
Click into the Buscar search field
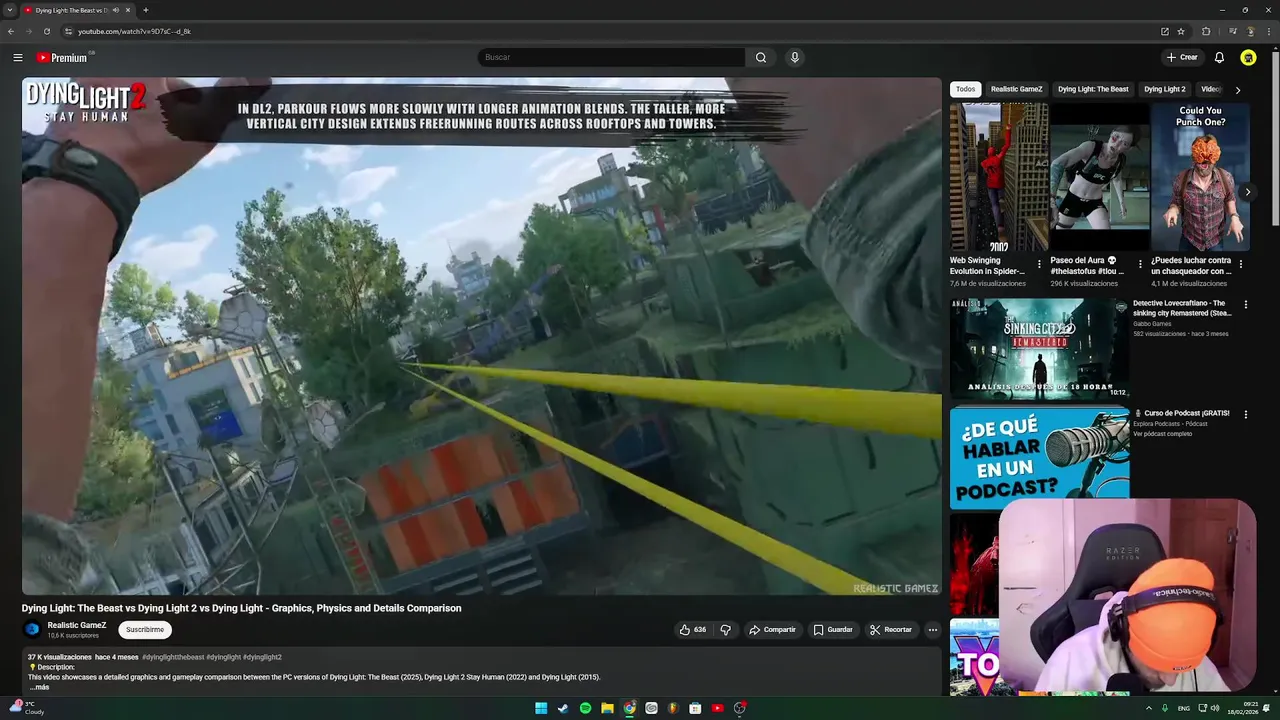click(x=611, y=57)
